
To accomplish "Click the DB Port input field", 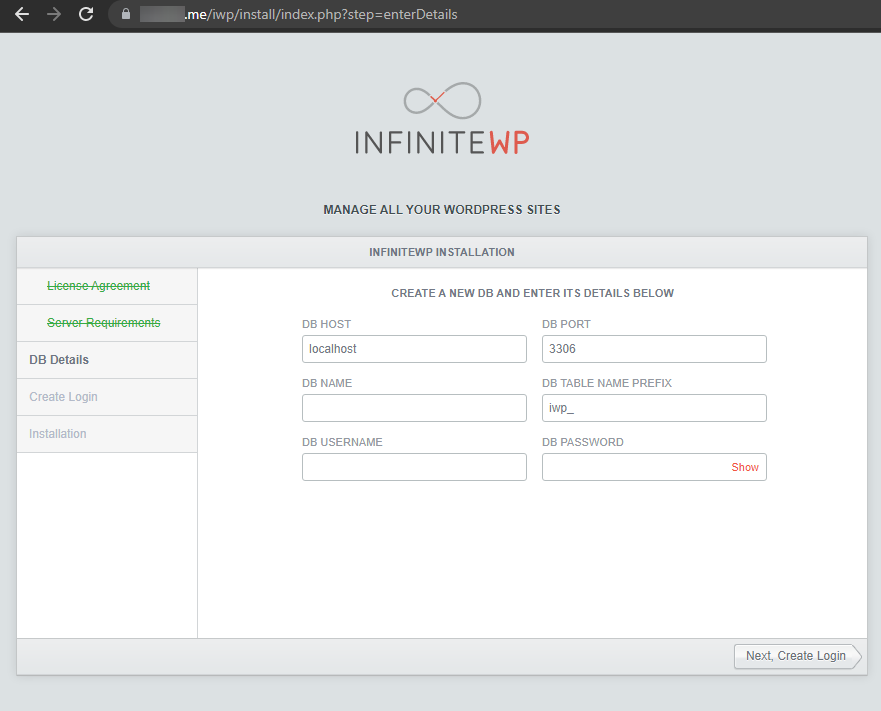I will 654,349.
